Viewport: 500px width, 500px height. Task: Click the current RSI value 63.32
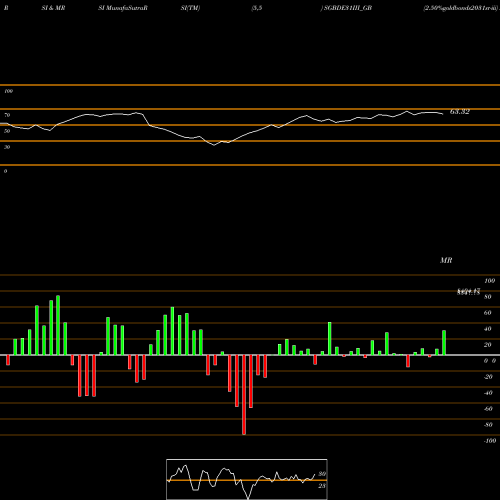pyautogui.click(x=460, y=112)
